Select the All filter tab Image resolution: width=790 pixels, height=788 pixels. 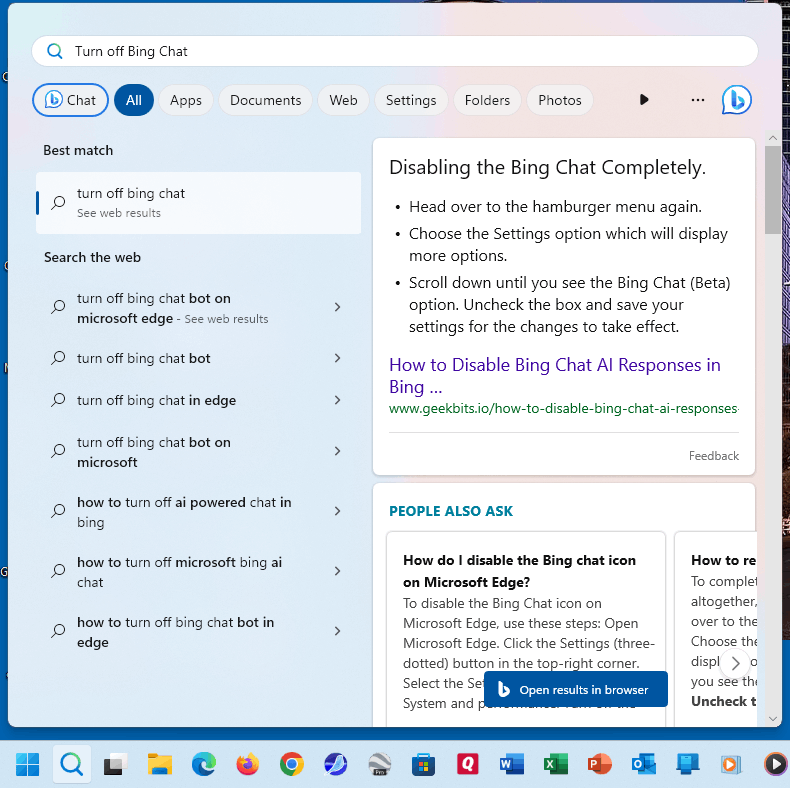pyautogui.click(x=134, y=100)
